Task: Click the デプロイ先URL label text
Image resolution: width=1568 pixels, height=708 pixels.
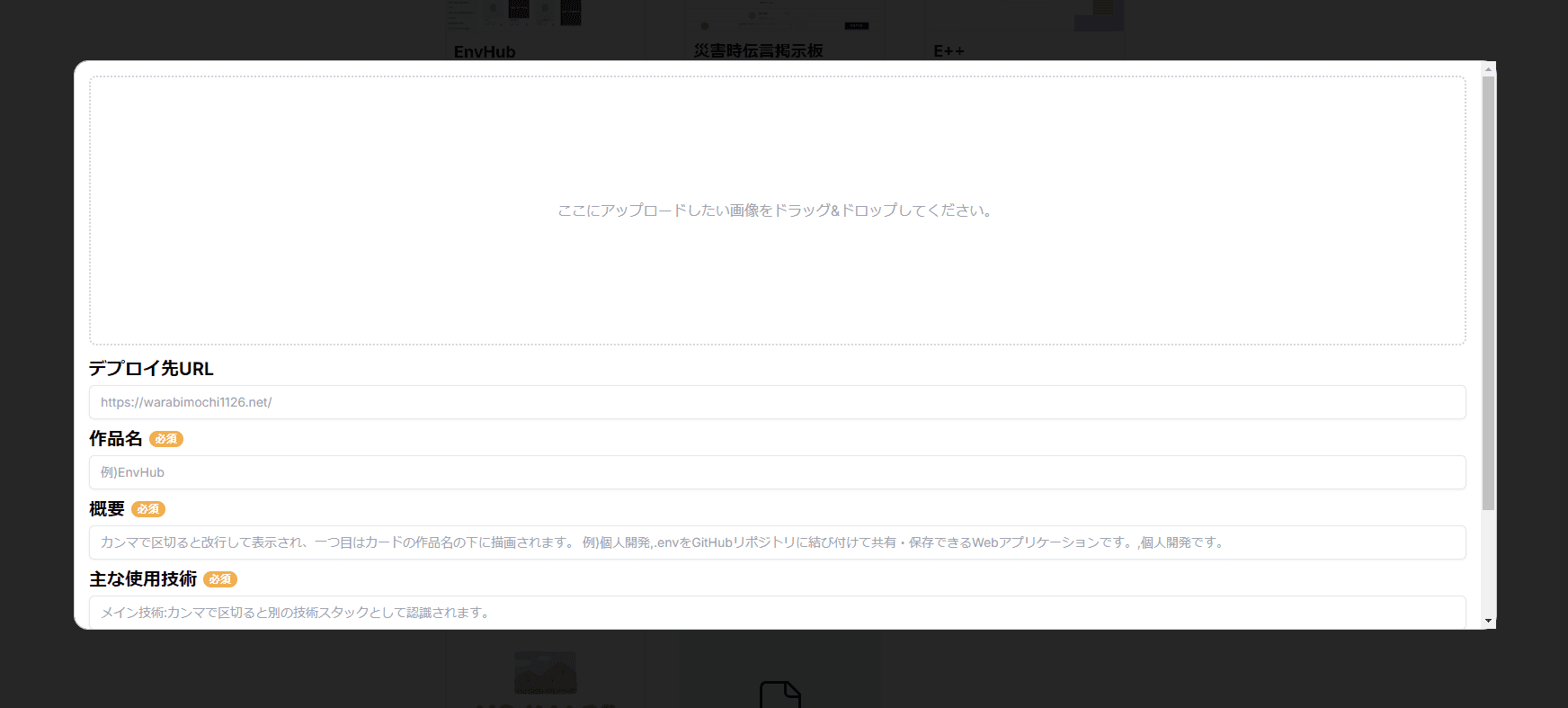Action: 151,369
